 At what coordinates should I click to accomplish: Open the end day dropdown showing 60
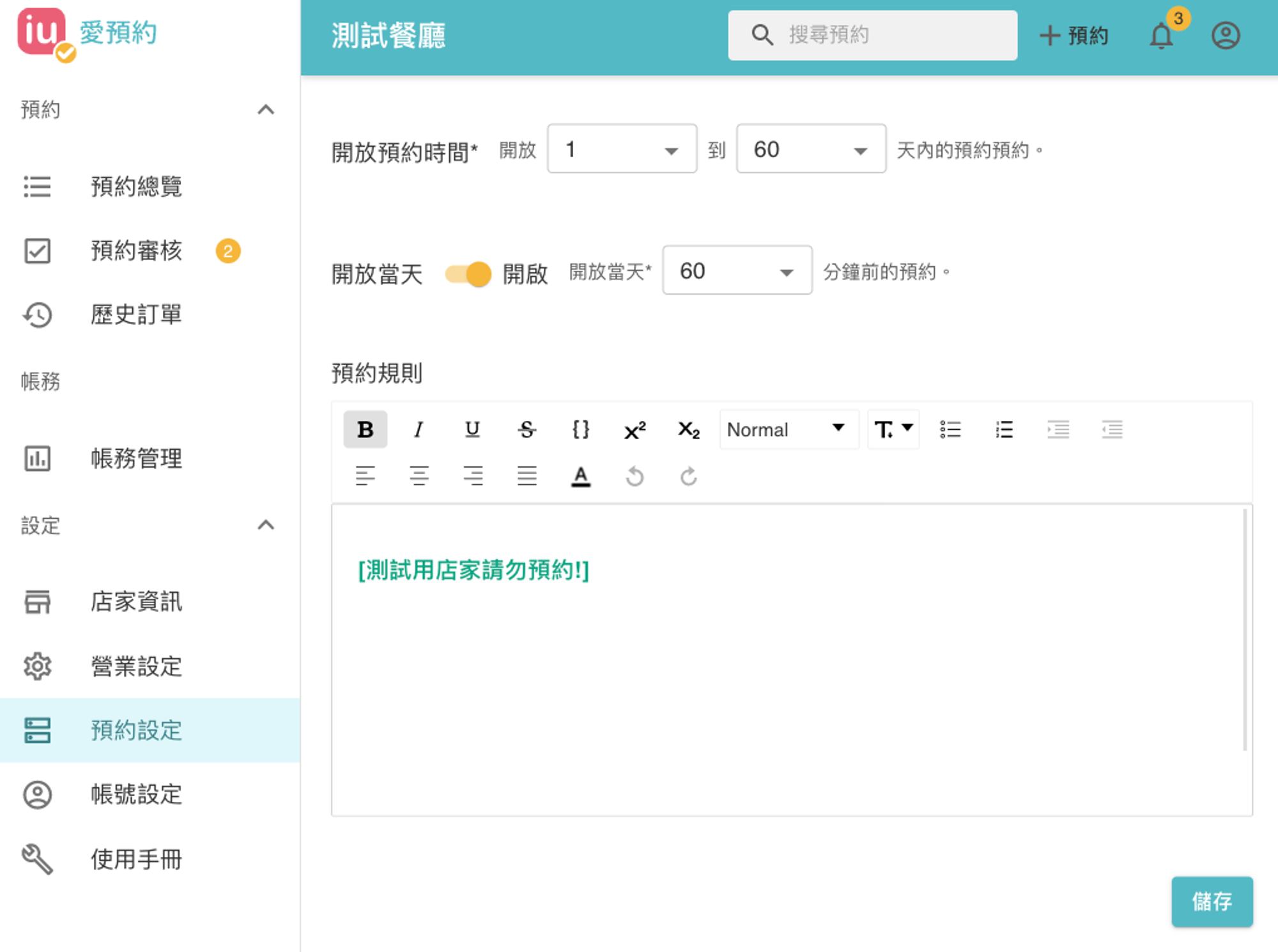tap(811, 149)
